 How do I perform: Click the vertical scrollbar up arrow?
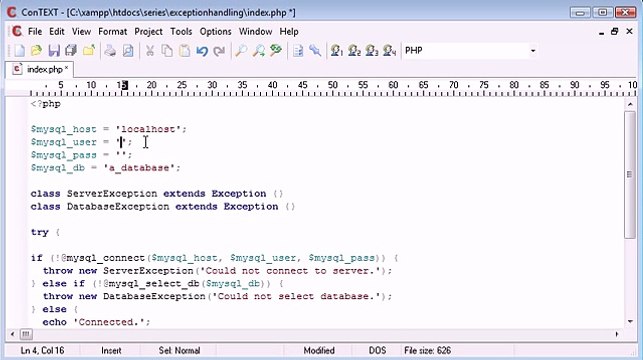tap(630, 105)
